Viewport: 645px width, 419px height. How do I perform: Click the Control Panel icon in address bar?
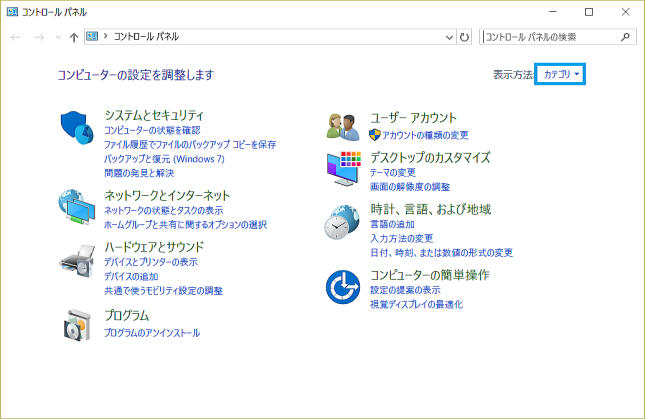[92, 36]
